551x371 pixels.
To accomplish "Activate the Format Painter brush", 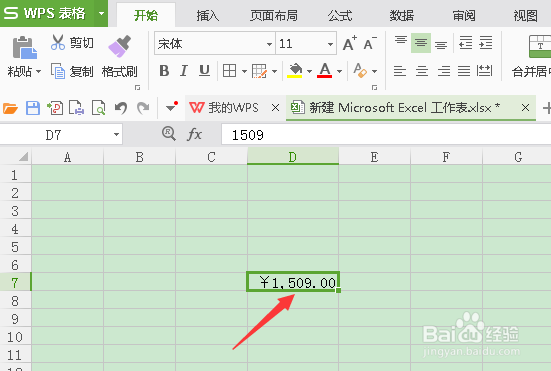I will click(x=119, y=46).
